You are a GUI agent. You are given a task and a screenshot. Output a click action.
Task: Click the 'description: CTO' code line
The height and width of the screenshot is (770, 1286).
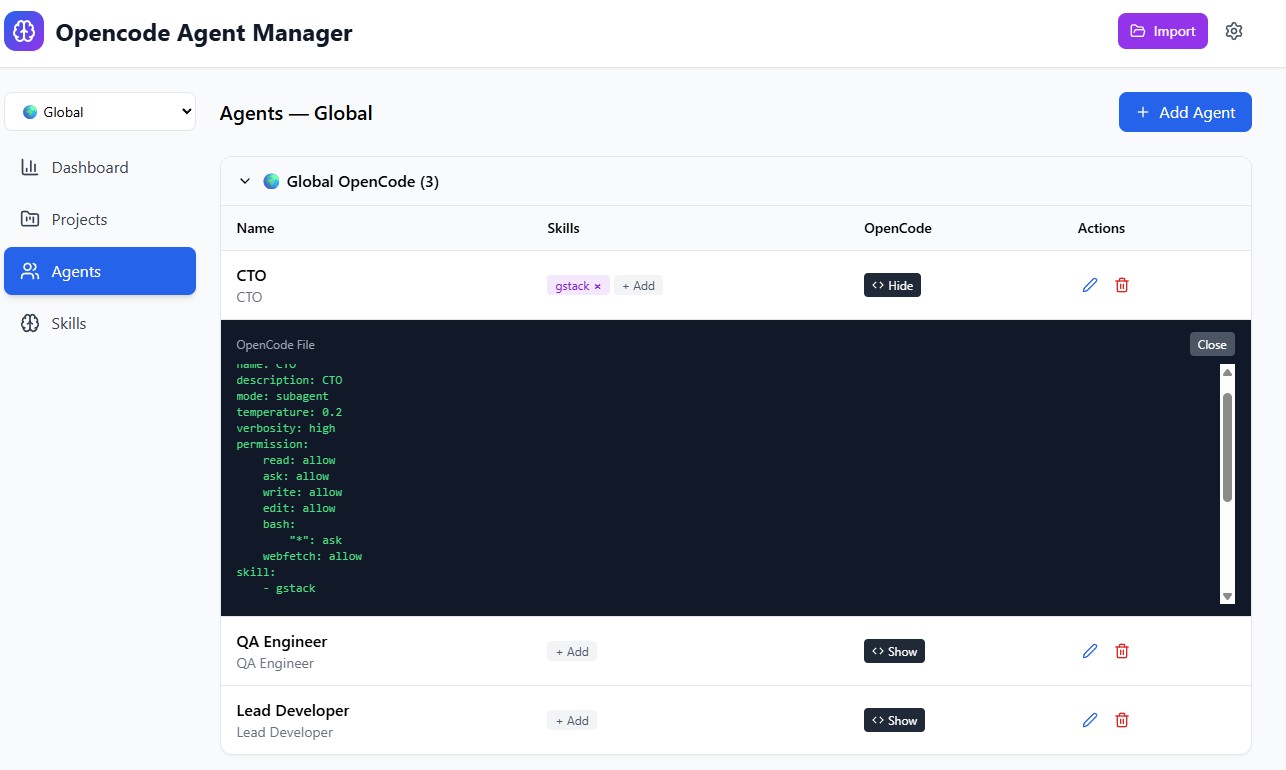(289, 380)
